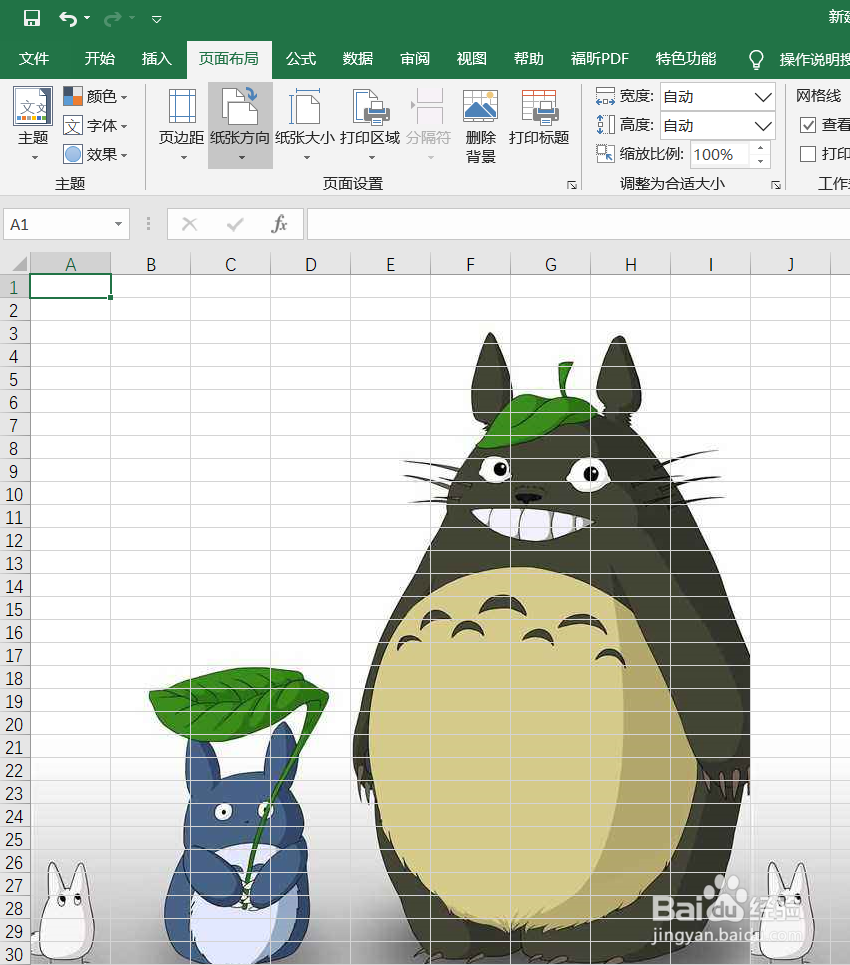Open the 主题 themes gallery
Viewport: 850px width, 965px height.
(33, 124)
